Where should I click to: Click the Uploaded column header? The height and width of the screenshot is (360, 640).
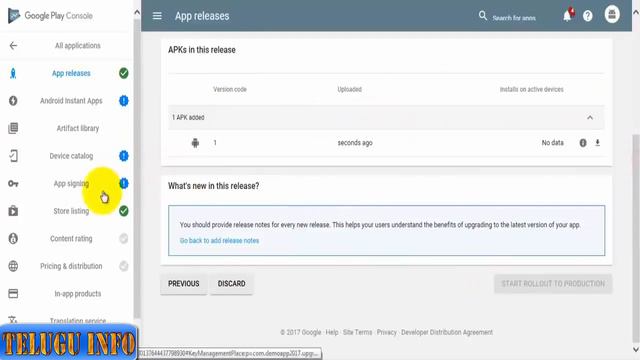[349, 89]
